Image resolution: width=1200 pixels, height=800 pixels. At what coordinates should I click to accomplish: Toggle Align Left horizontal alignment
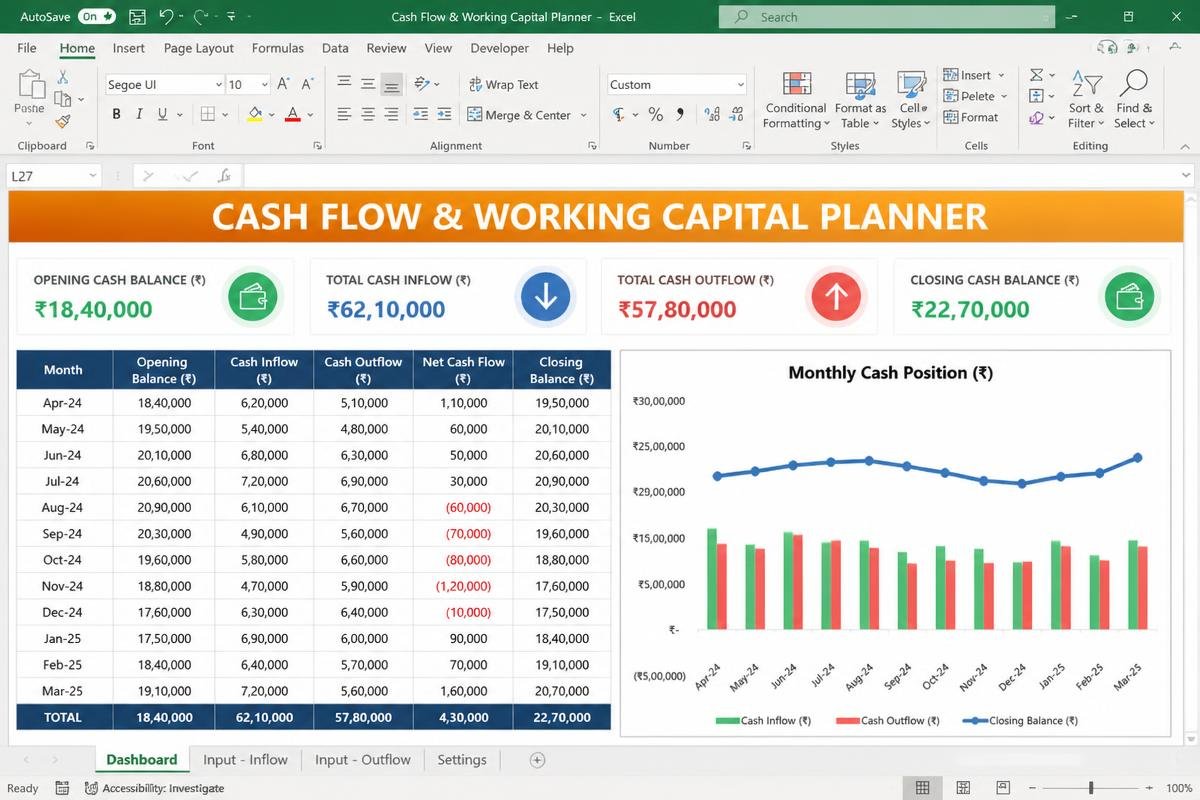pos(344,115)
